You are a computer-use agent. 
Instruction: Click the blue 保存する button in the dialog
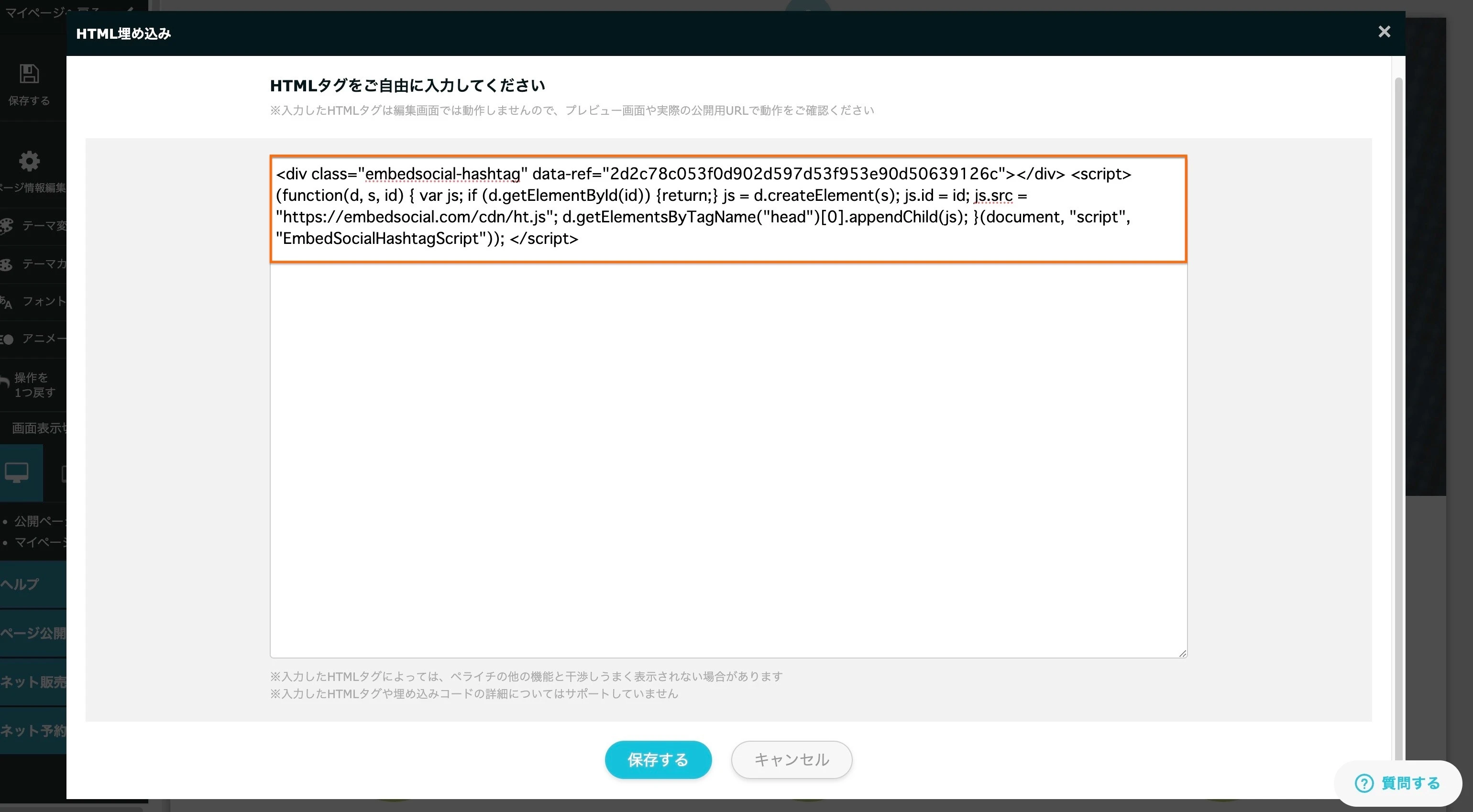tap(658, 759)
